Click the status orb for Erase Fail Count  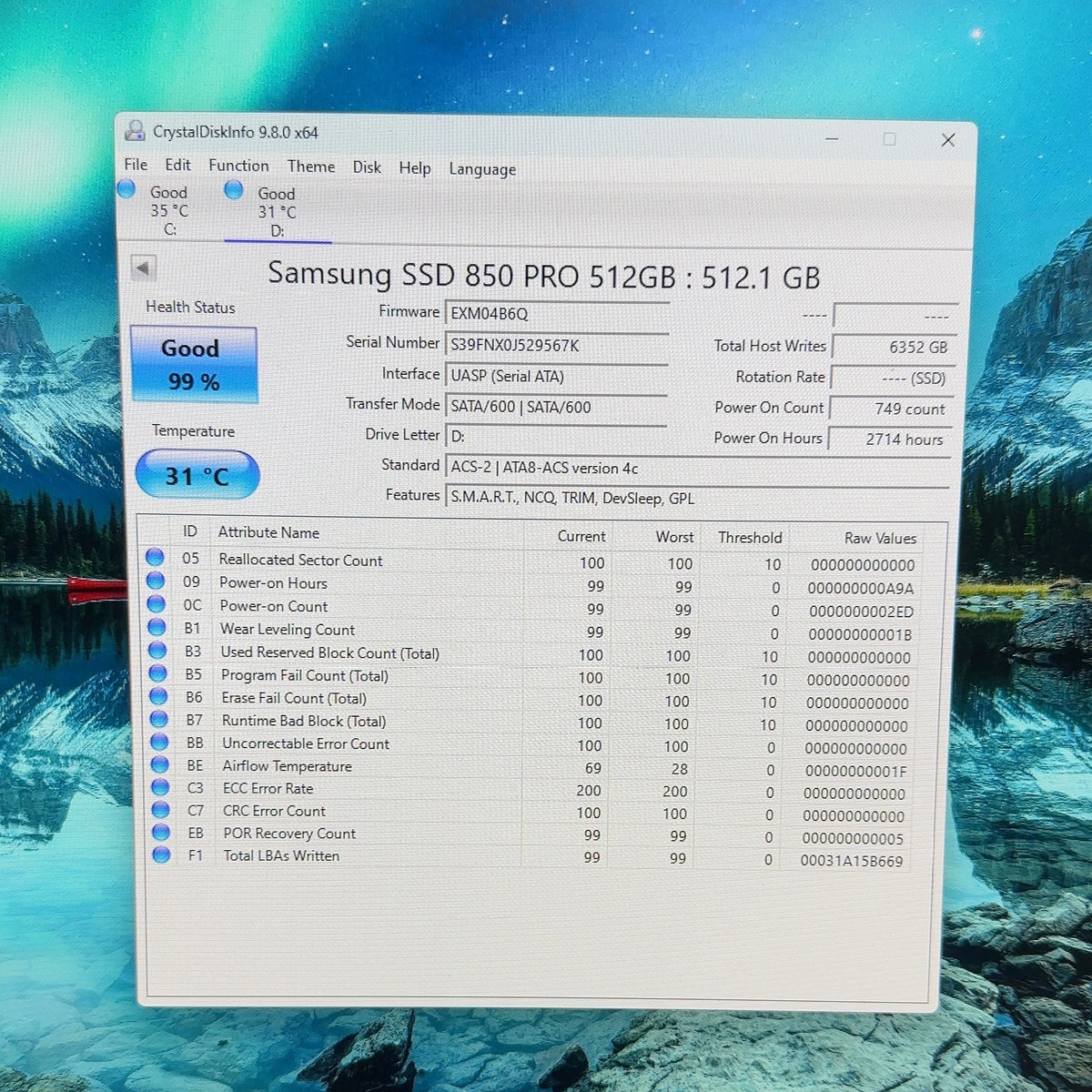pyautogui.click(x=158, y=696)
